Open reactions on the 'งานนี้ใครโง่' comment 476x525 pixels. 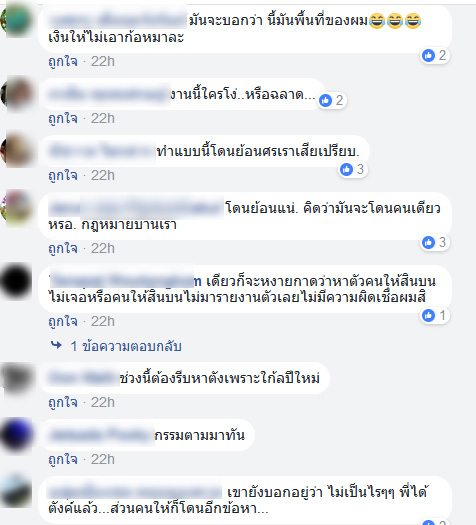[332, 100]
